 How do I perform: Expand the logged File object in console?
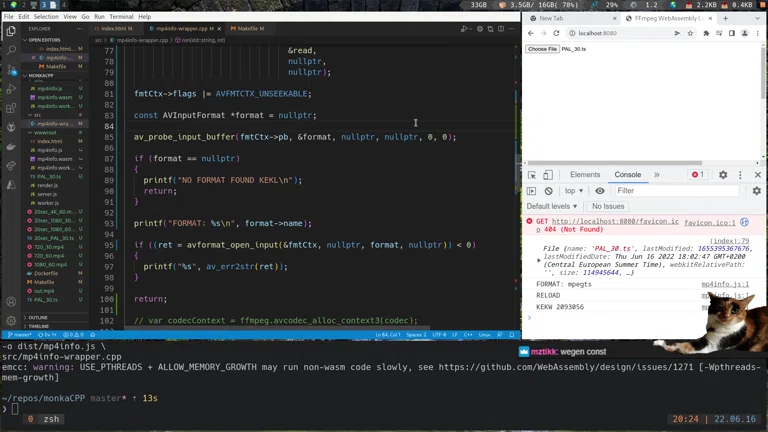[x=539, y=261]
